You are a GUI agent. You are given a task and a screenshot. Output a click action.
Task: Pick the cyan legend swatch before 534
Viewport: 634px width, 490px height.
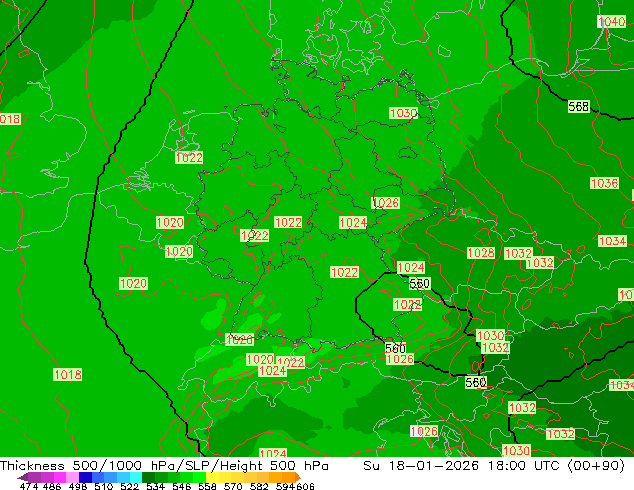point(136,477)
